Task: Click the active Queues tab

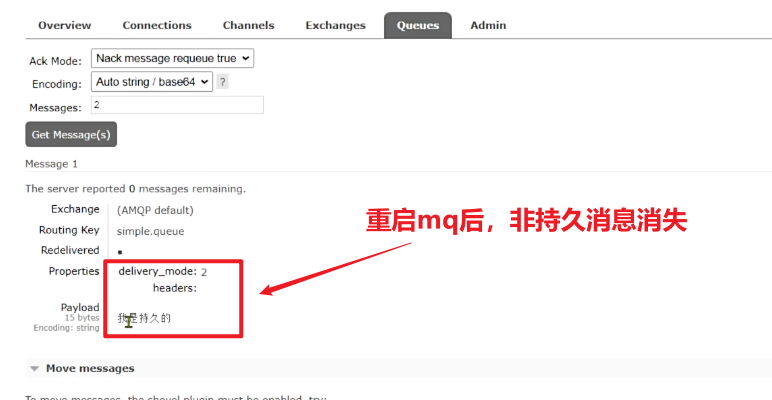Action: pos(417,25)
